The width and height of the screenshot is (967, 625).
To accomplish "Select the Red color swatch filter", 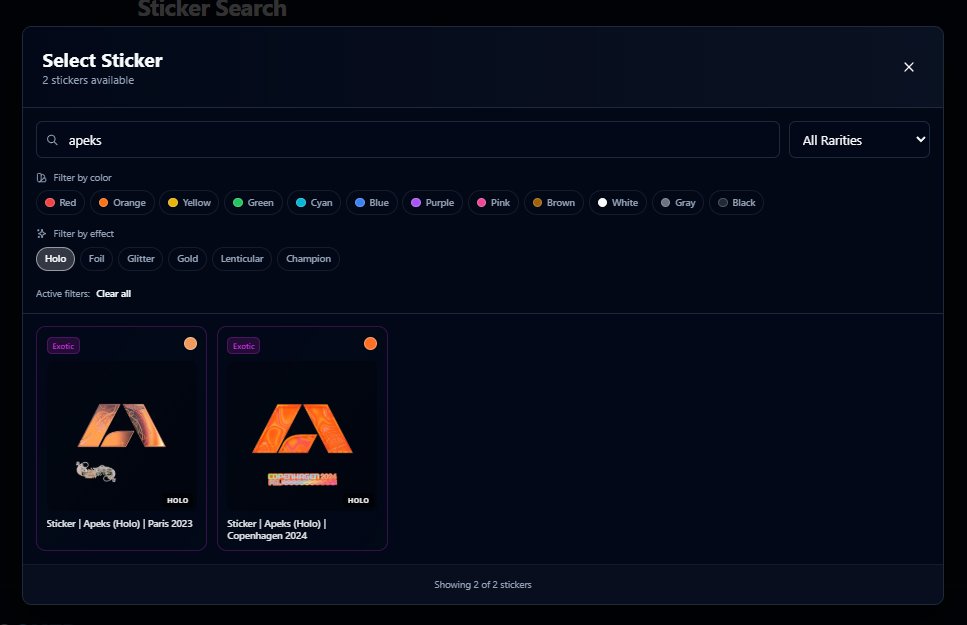I will pyautogui.click(x=59, y=202).
